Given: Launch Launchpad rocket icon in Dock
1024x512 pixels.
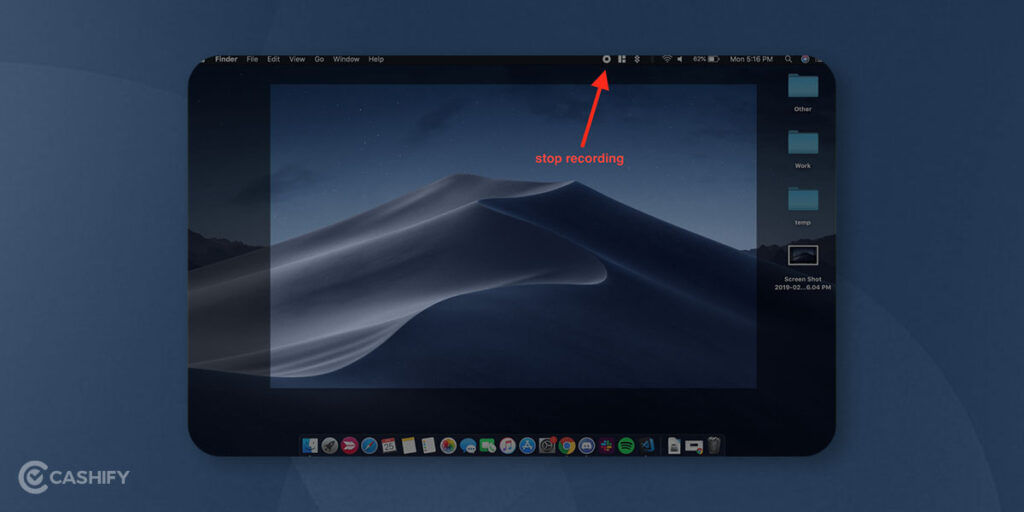Looking at the screenshot, I should tap(329, 445).
